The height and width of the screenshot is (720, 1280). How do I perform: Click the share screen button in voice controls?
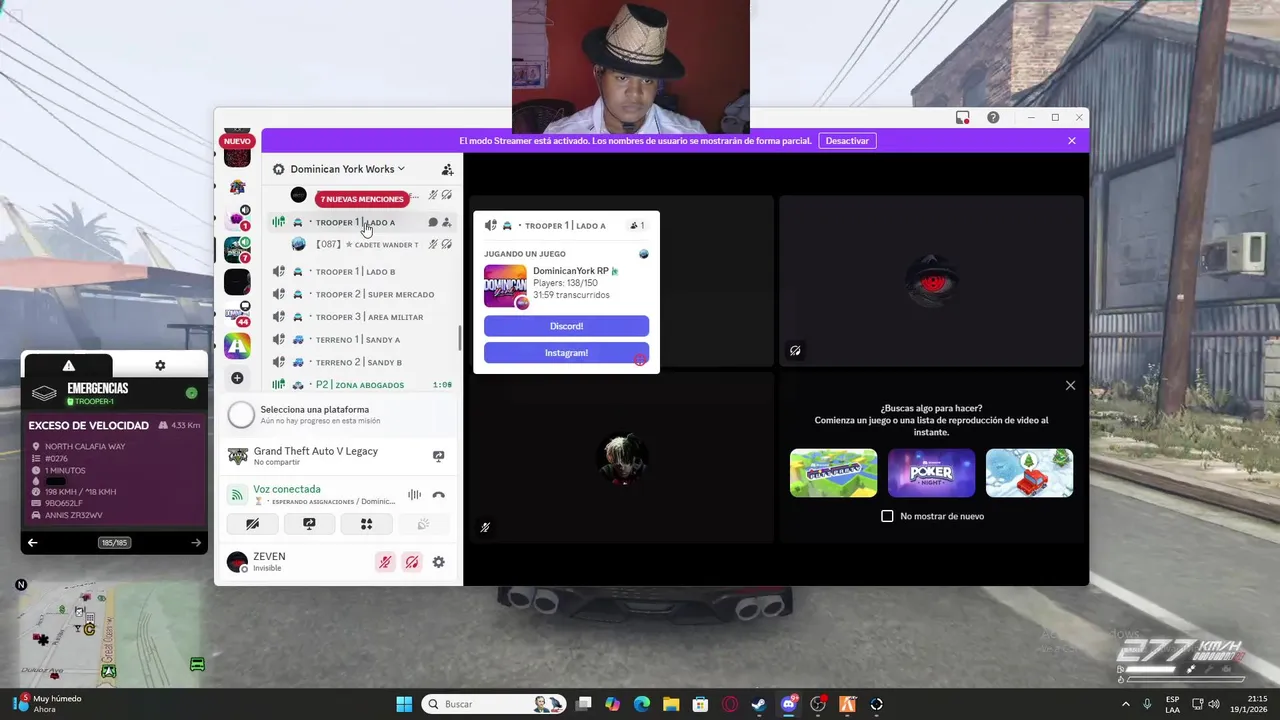[309, 524]
